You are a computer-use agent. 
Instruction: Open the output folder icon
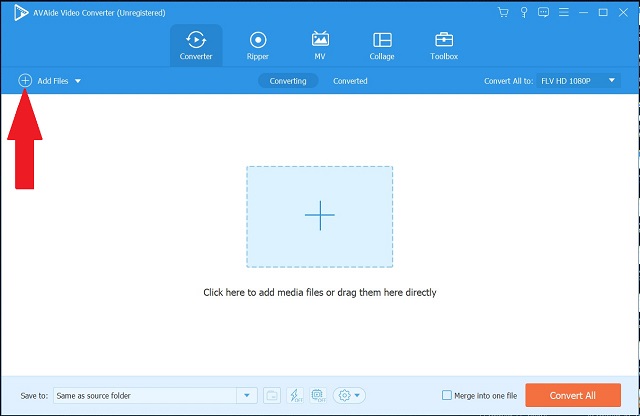(x=272, y=395)
